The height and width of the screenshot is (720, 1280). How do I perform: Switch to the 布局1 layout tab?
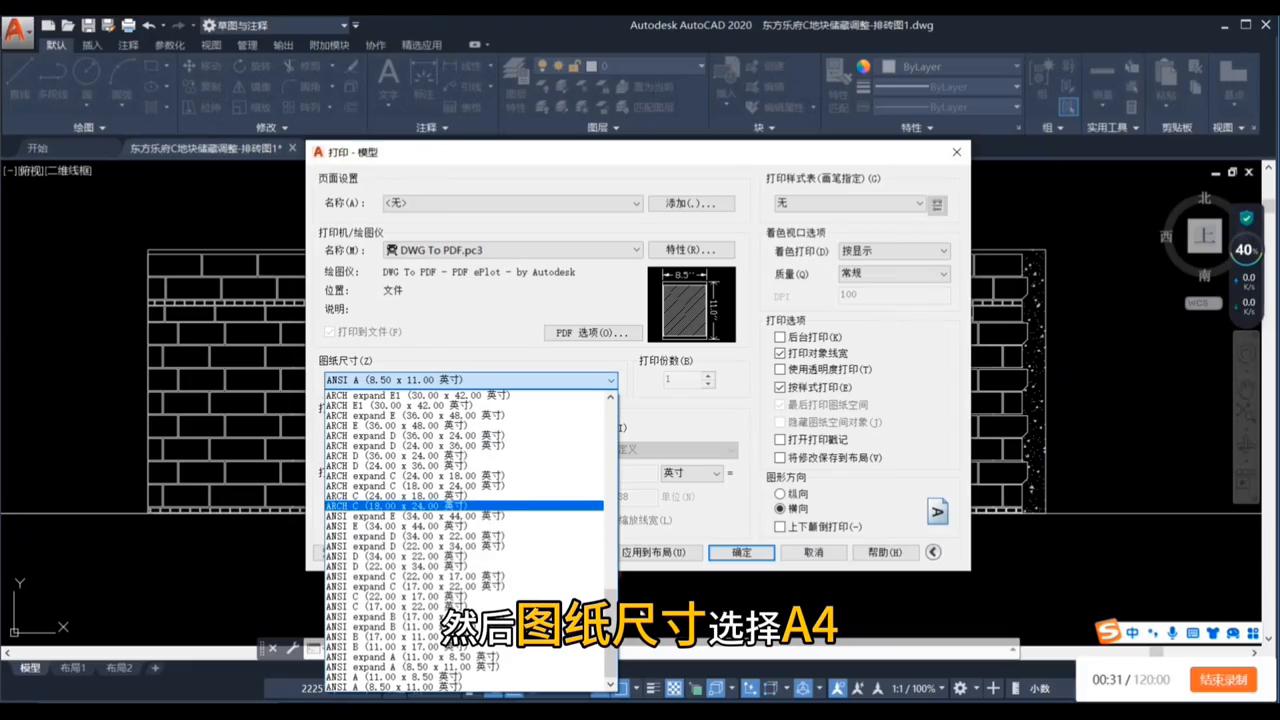point(72,668)
